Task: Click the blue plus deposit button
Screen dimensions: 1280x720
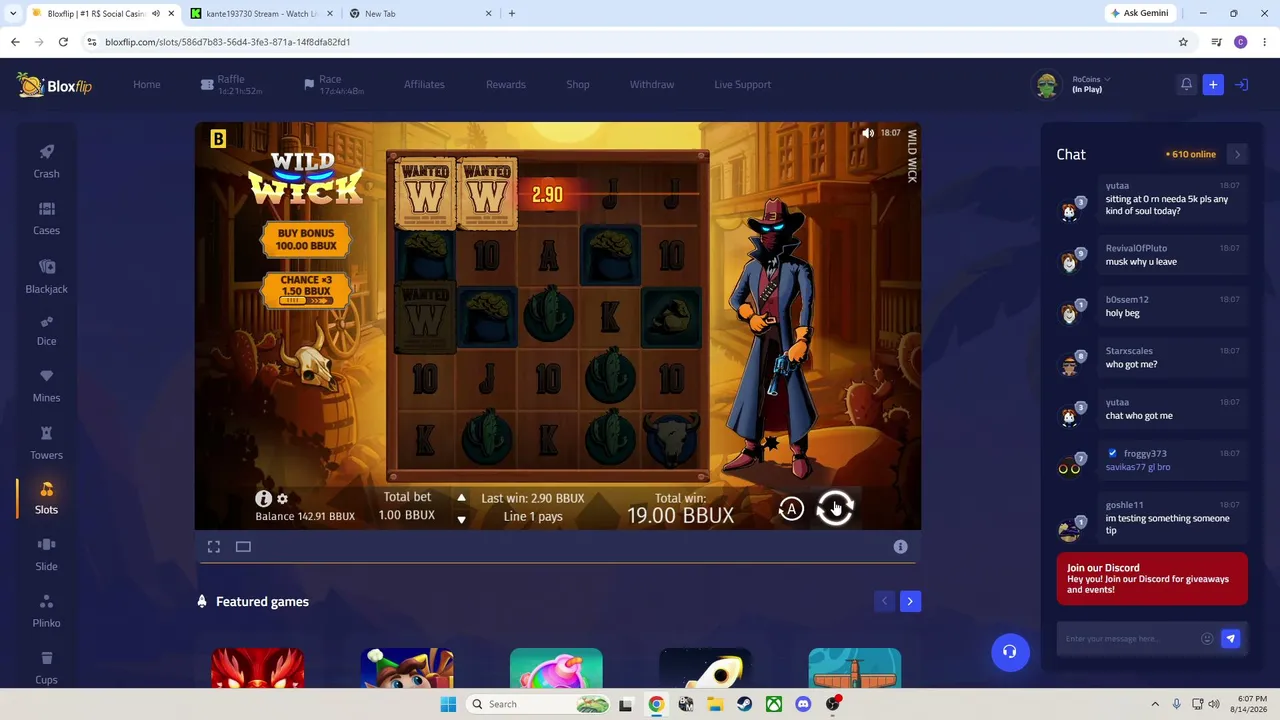Action: pyautogui.click(x=1213, y=85)
